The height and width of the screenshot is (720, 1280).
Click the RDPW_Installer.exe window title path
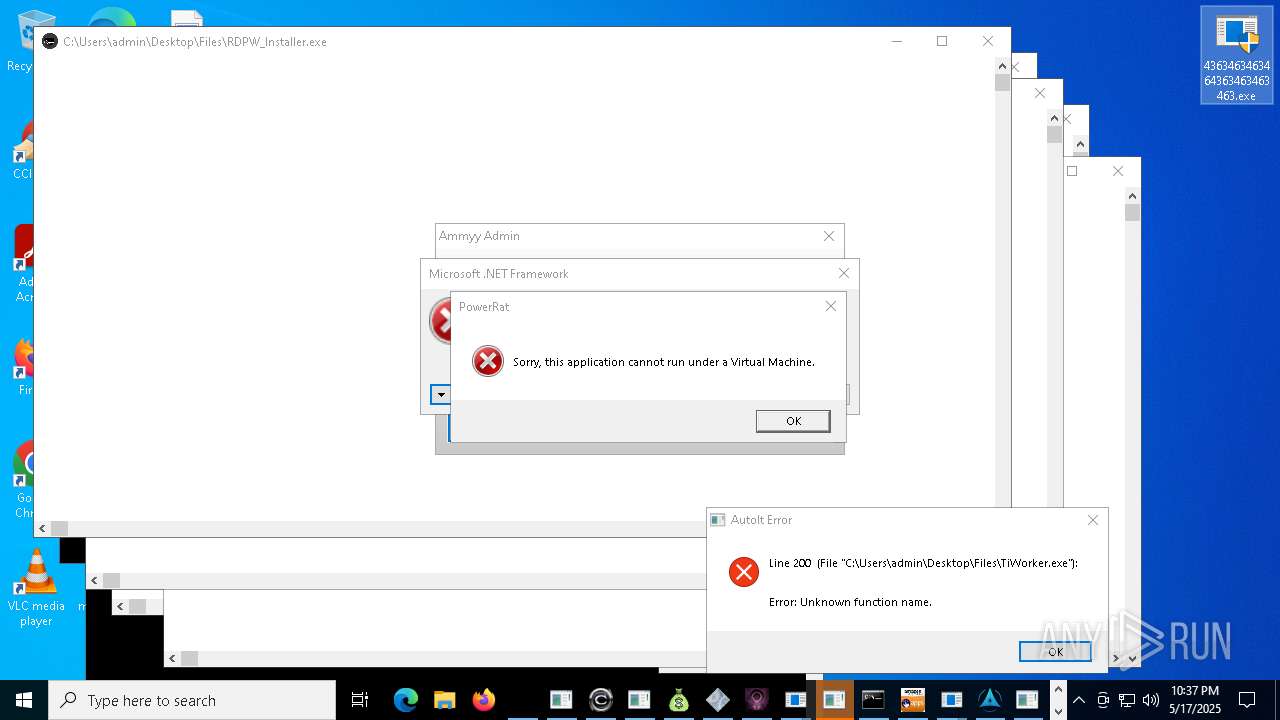coord(195,42)
